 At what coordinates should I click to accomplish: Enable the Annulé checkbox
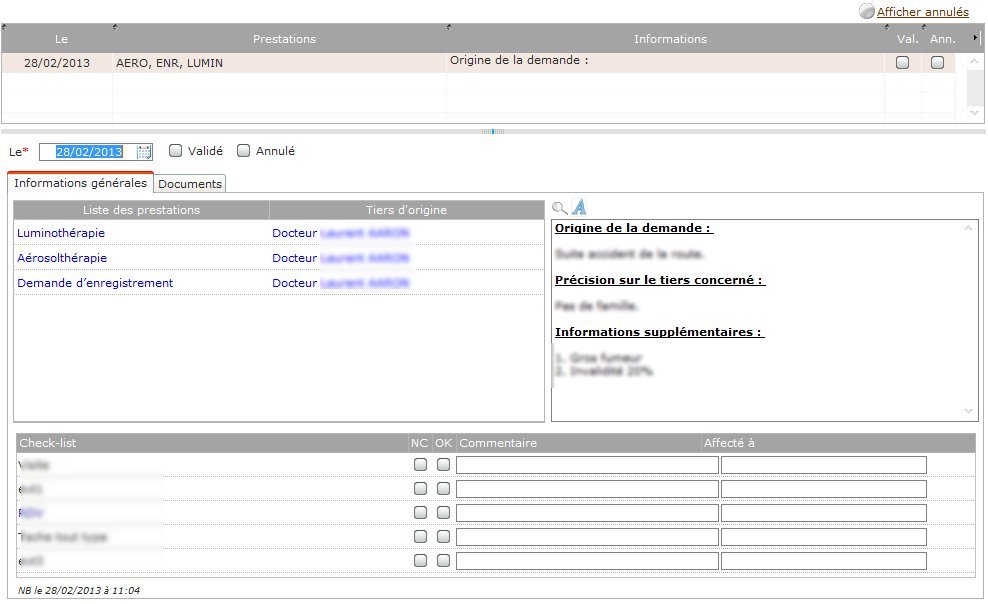point(243,151)
